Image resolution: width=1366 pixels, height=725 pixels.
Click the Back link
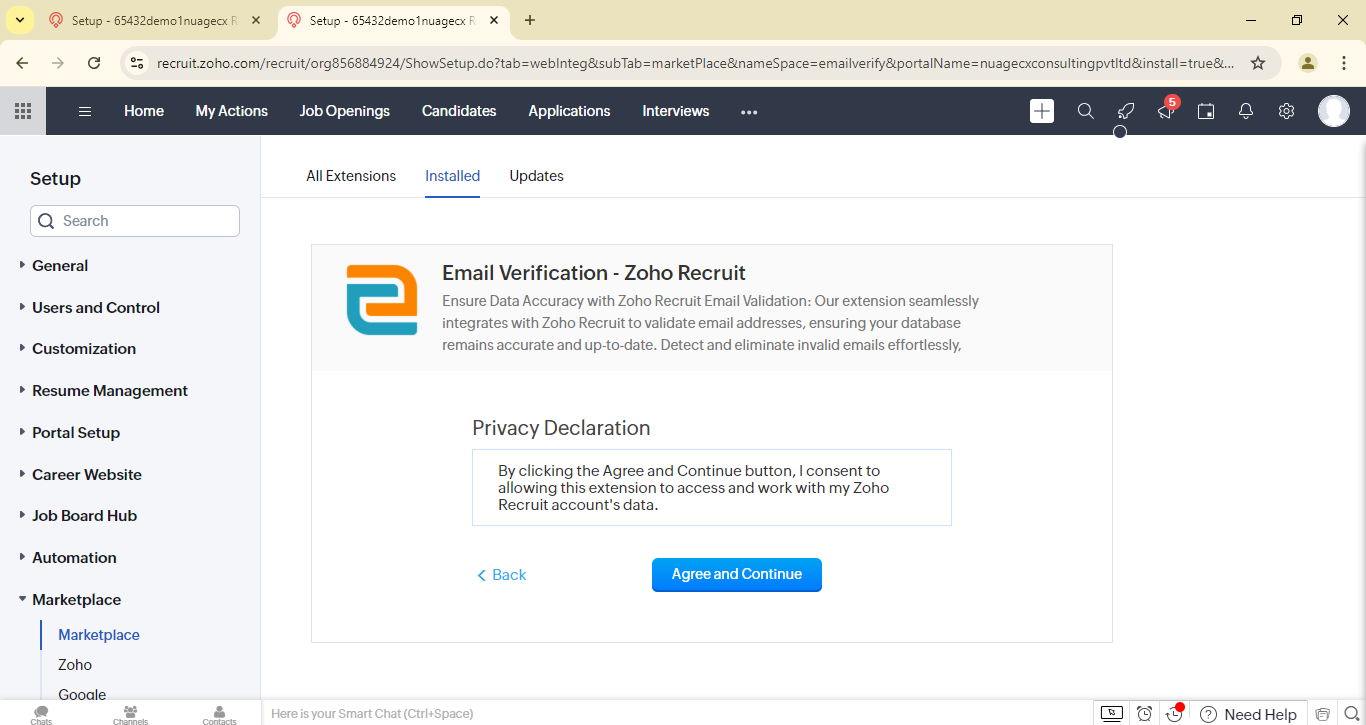coord(501,575)
